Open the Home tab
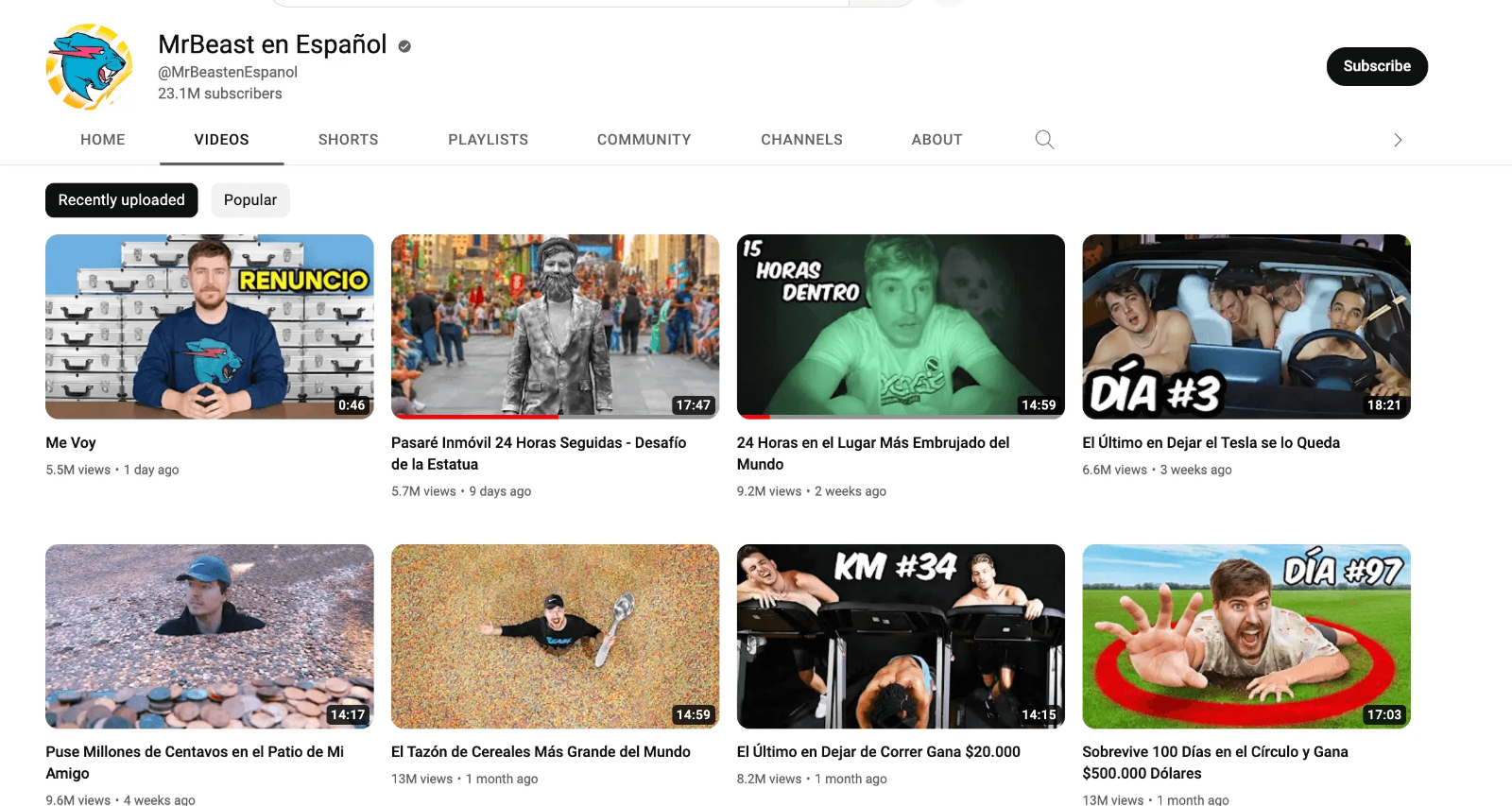Screen dimensions: 1512x806 [103, 140]
